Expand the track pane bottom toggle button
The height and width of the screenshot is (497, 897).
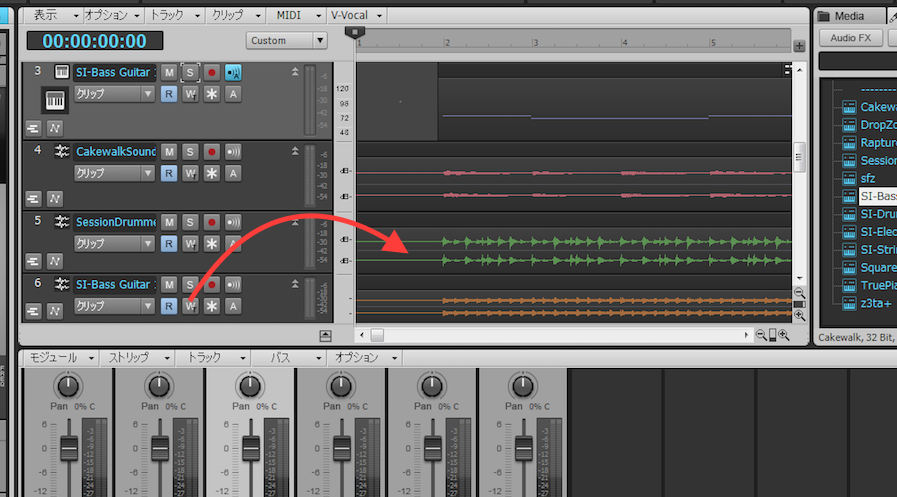(325, 336)
